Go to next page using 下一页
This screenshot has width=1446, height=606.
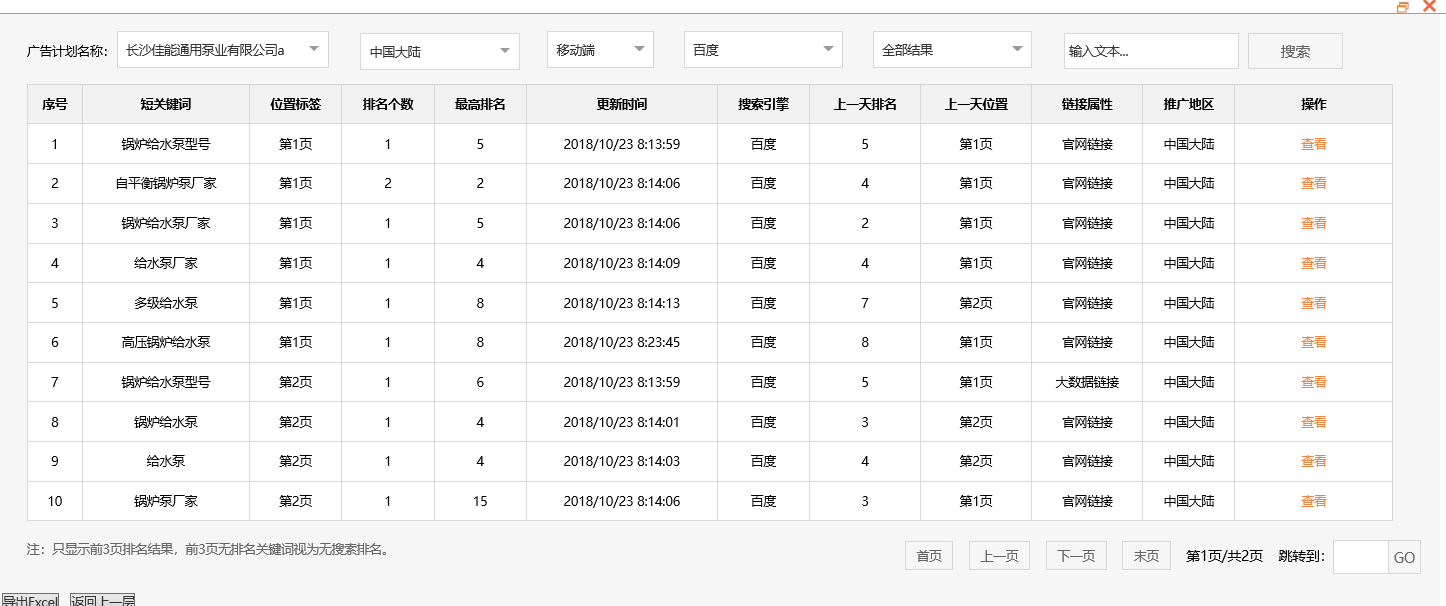[x=1075, y=556]
